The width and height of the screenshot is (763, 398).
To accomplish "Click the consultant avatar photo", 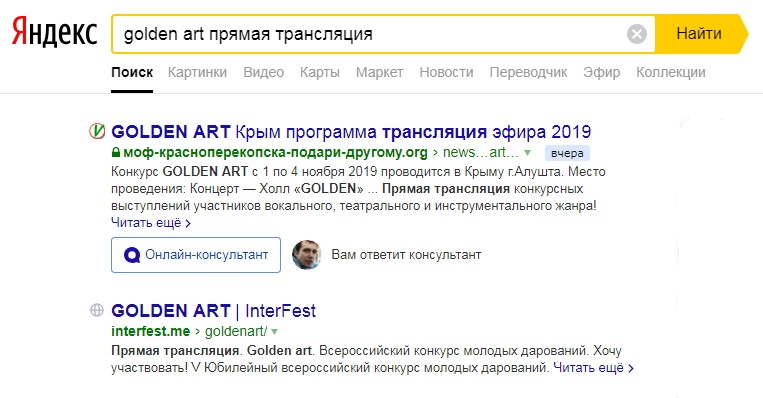I will coord(307,254).
